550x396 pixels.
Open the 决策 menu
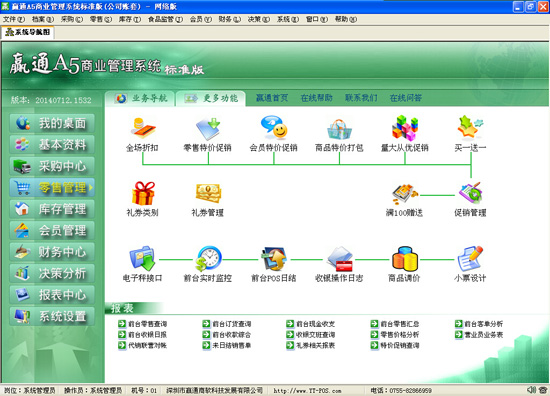(259, 19)
